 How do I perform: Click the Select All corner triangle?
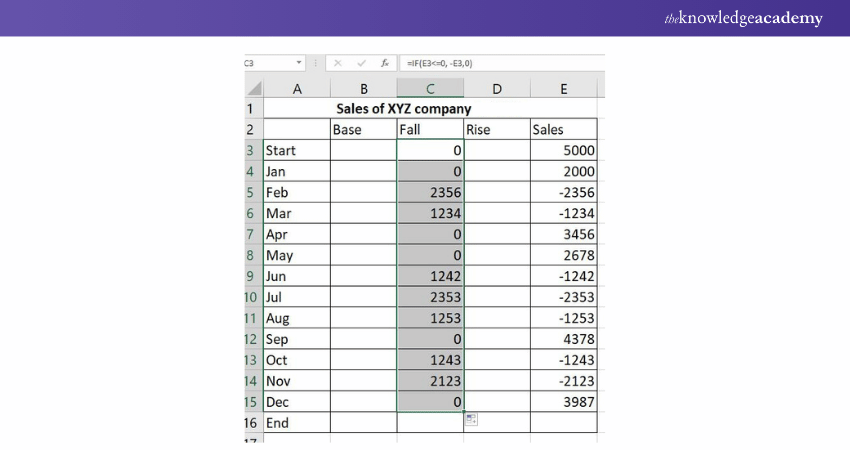pyautogui.click(x=253, y=90)
